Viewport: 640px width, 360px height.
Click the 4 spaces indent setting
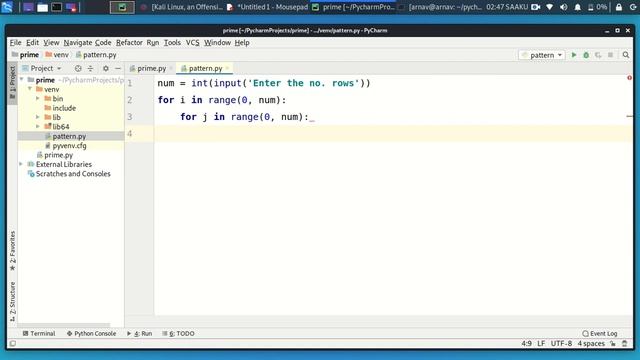click(x=591, y=344)
